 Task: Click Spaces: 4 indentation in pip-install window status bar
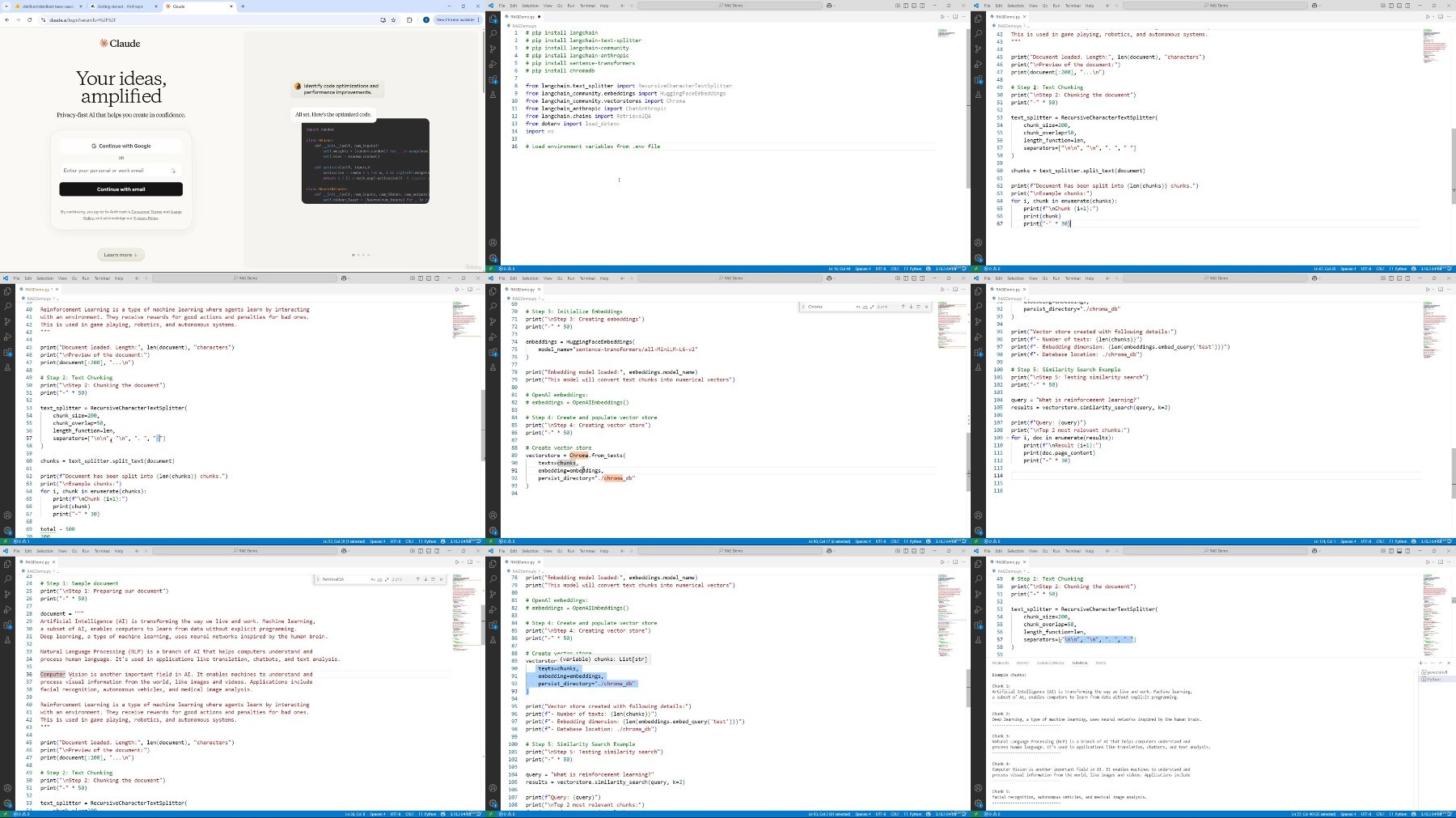pyautogui.click(x=862, y=269)
